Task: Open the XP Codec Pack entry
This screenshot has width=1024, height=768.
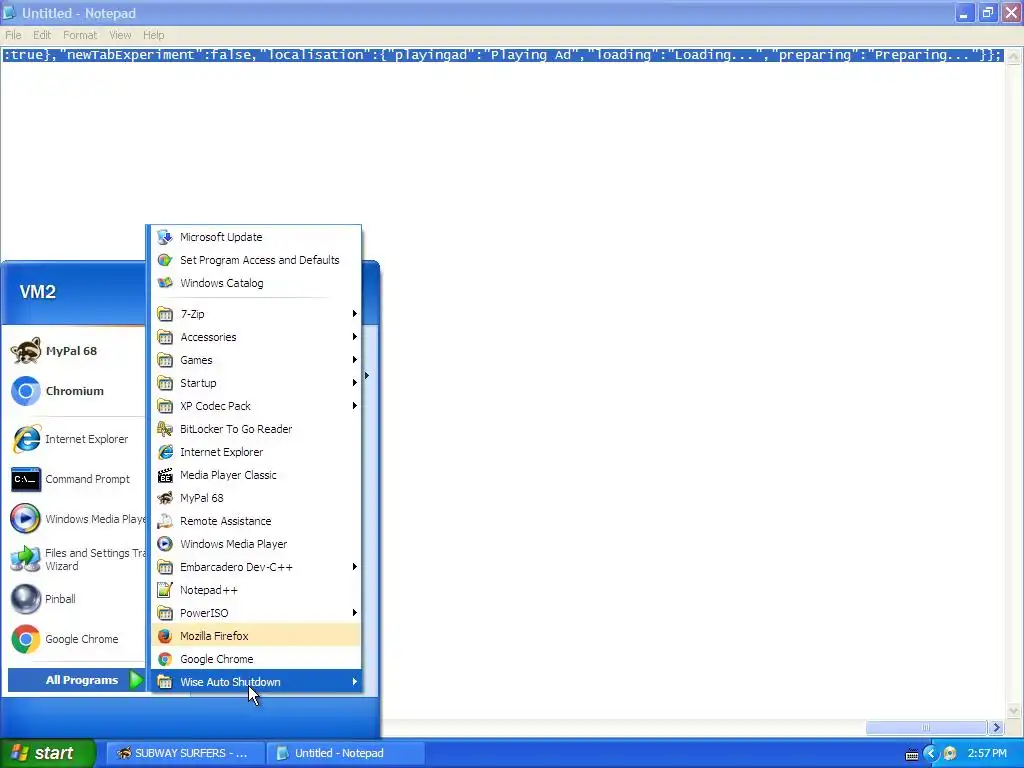Action: [x=257, y=406]
